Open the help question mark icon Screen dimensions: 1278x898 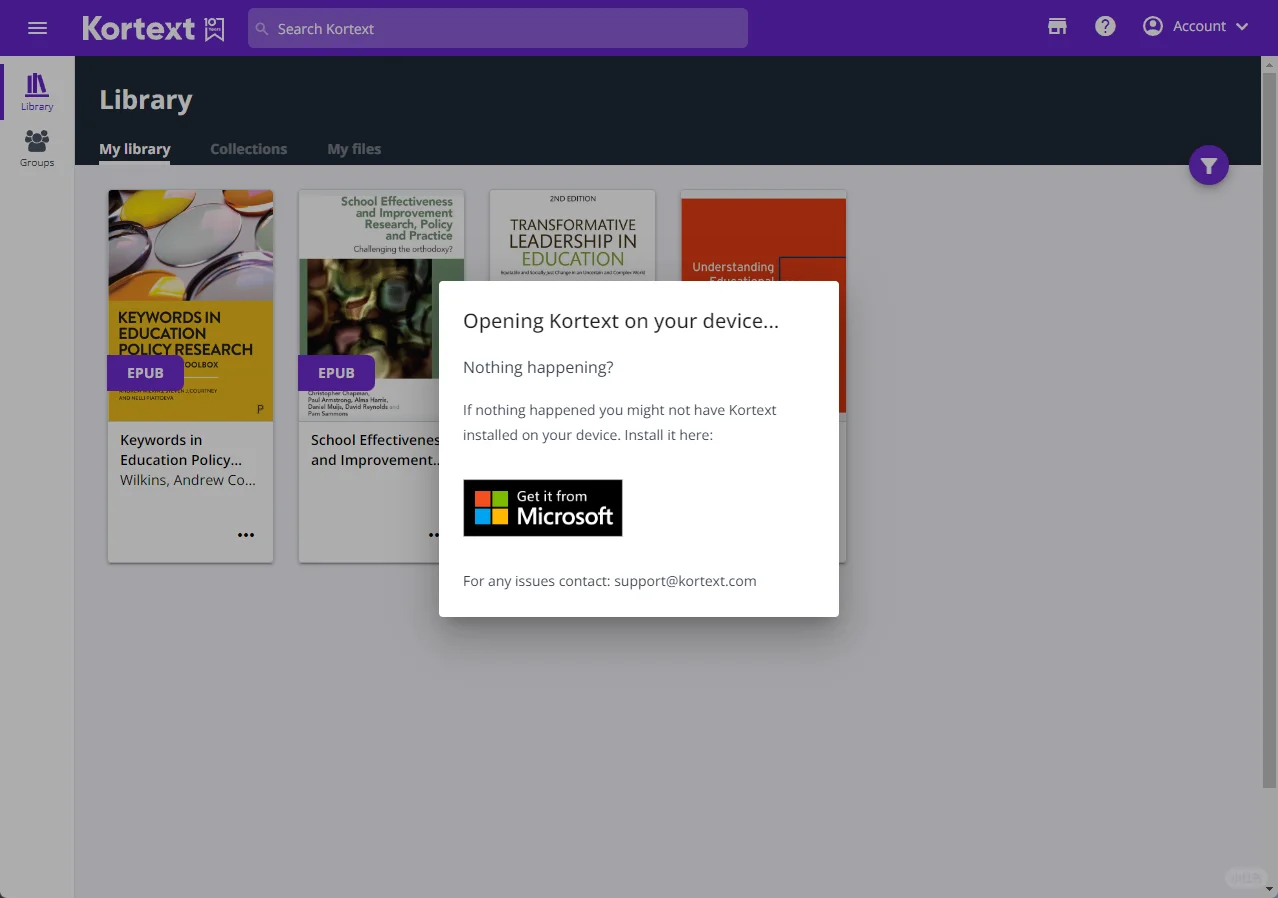click(x=1105, y=27)
